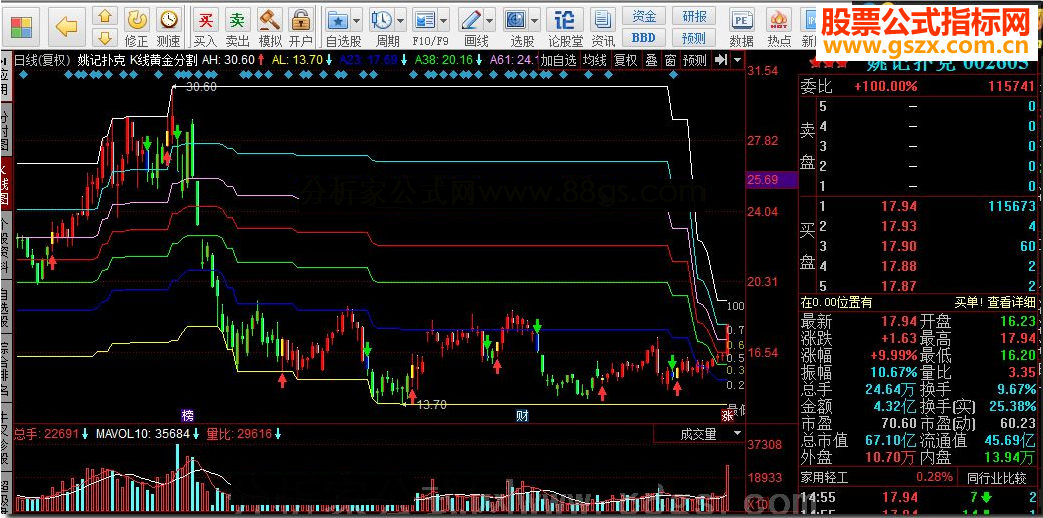The image size is (1043, 518).
Task: Expand the 周期 dropdown arrow
Action: click(x=400, y=20)
